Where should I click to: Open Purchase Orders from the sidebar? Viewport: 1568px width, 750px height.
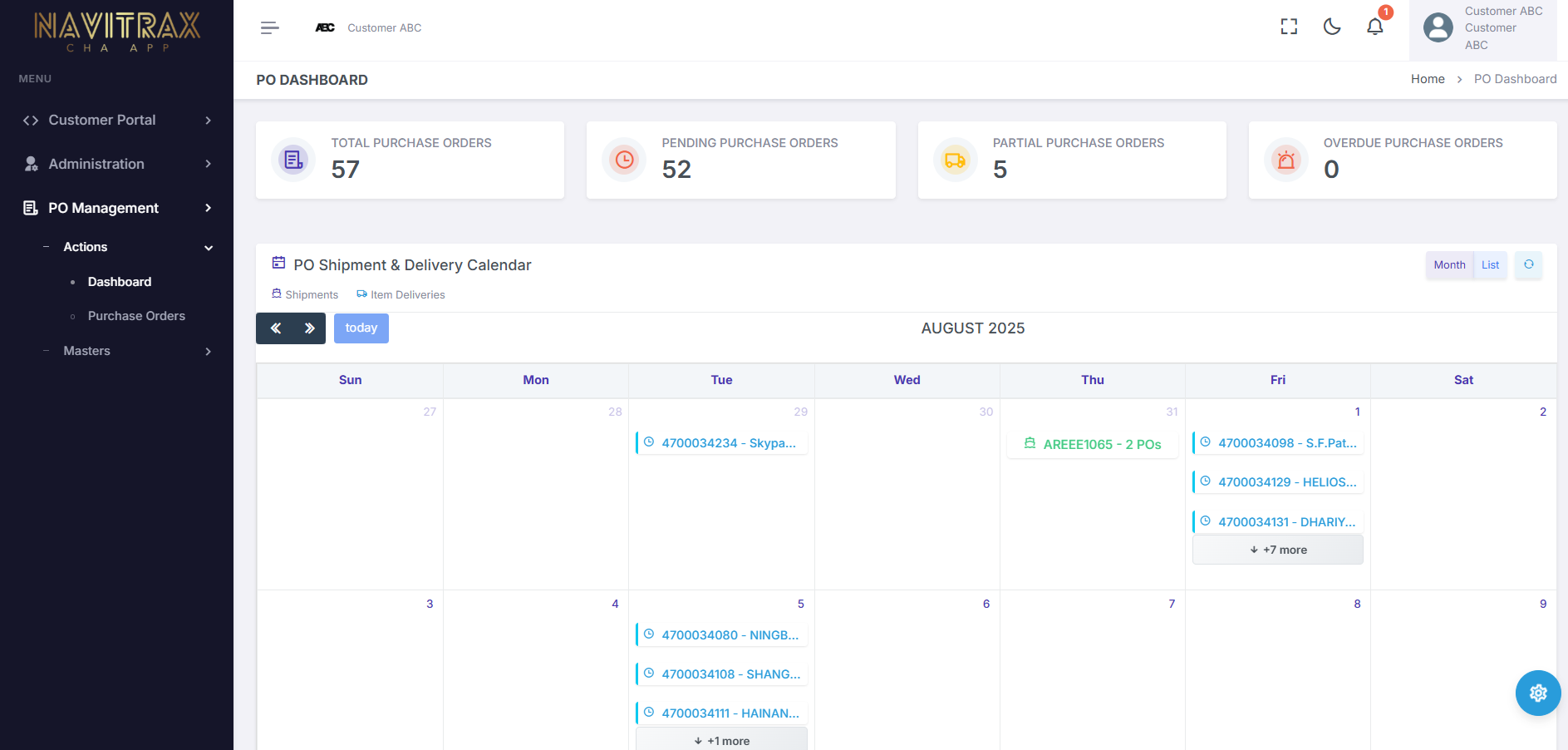(136, 316)
